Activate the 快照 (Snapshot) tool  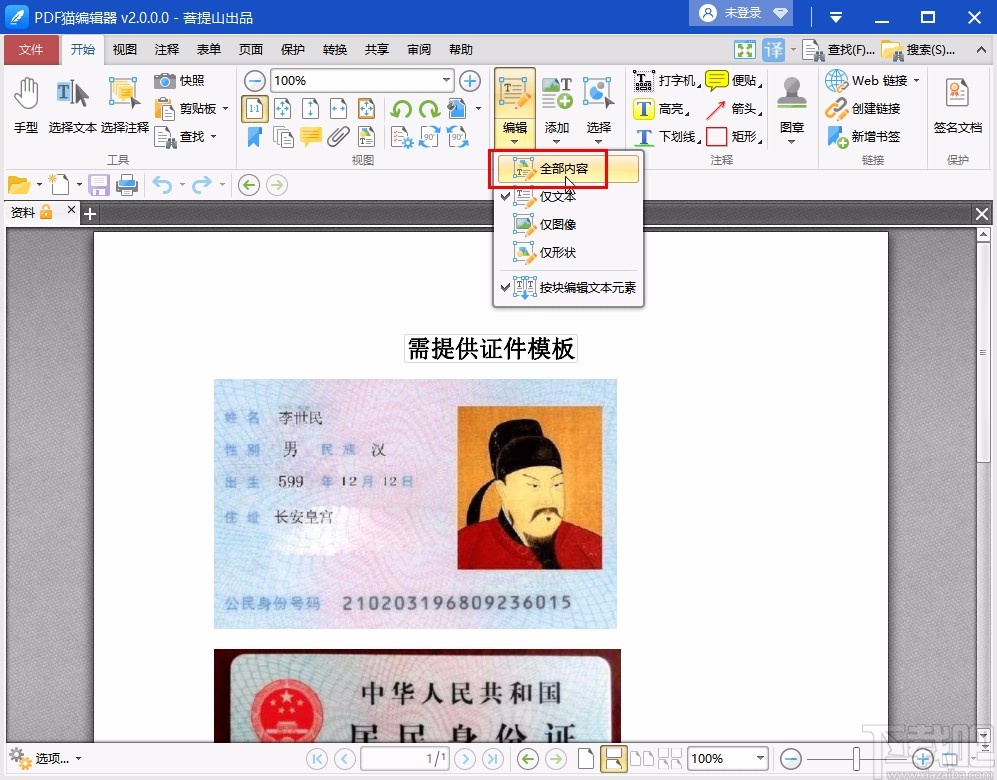coord(173,81)
